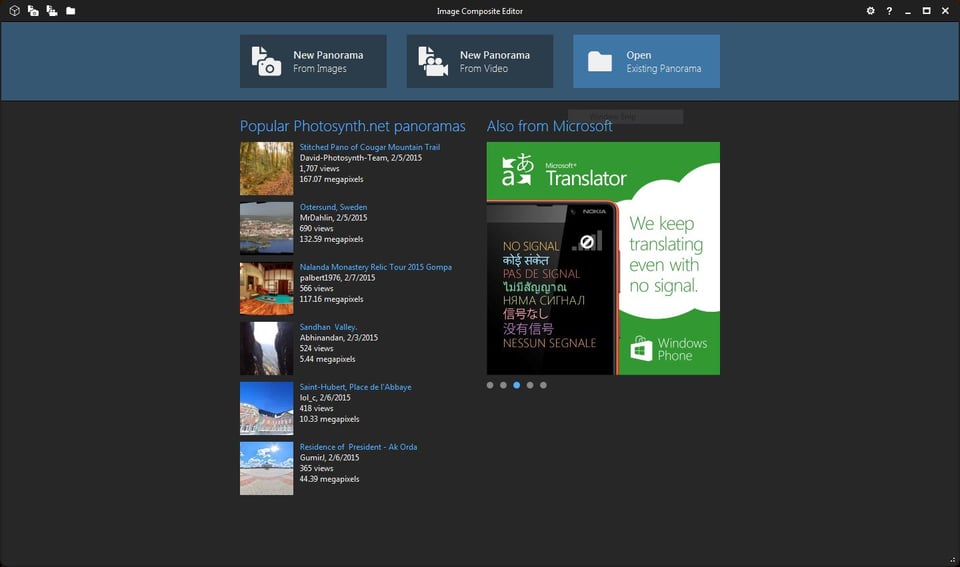Viewport: 960px width, 567px height.
Task: Open the Sandhan Valley panorama link
Action: pyautogui.click(x=328, y=327)
